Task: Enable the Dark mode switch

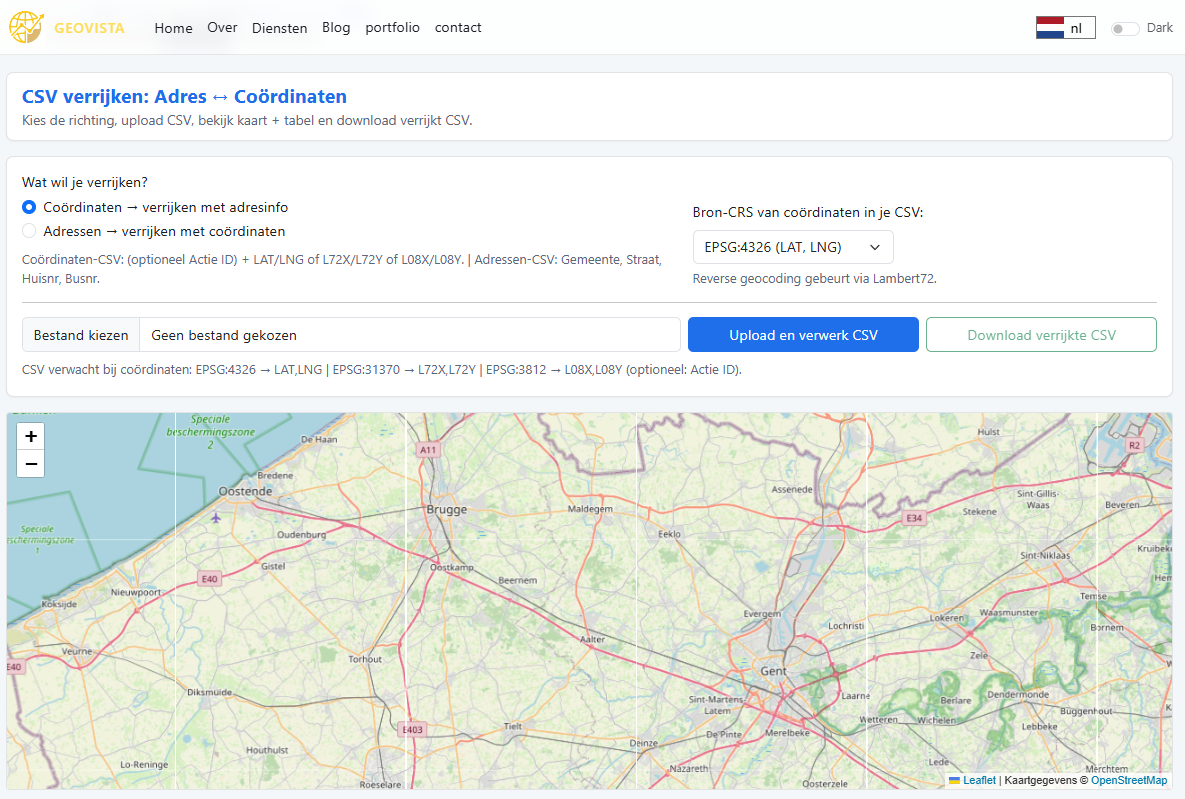Action: pyautogui.click(x=1125, y=29)
